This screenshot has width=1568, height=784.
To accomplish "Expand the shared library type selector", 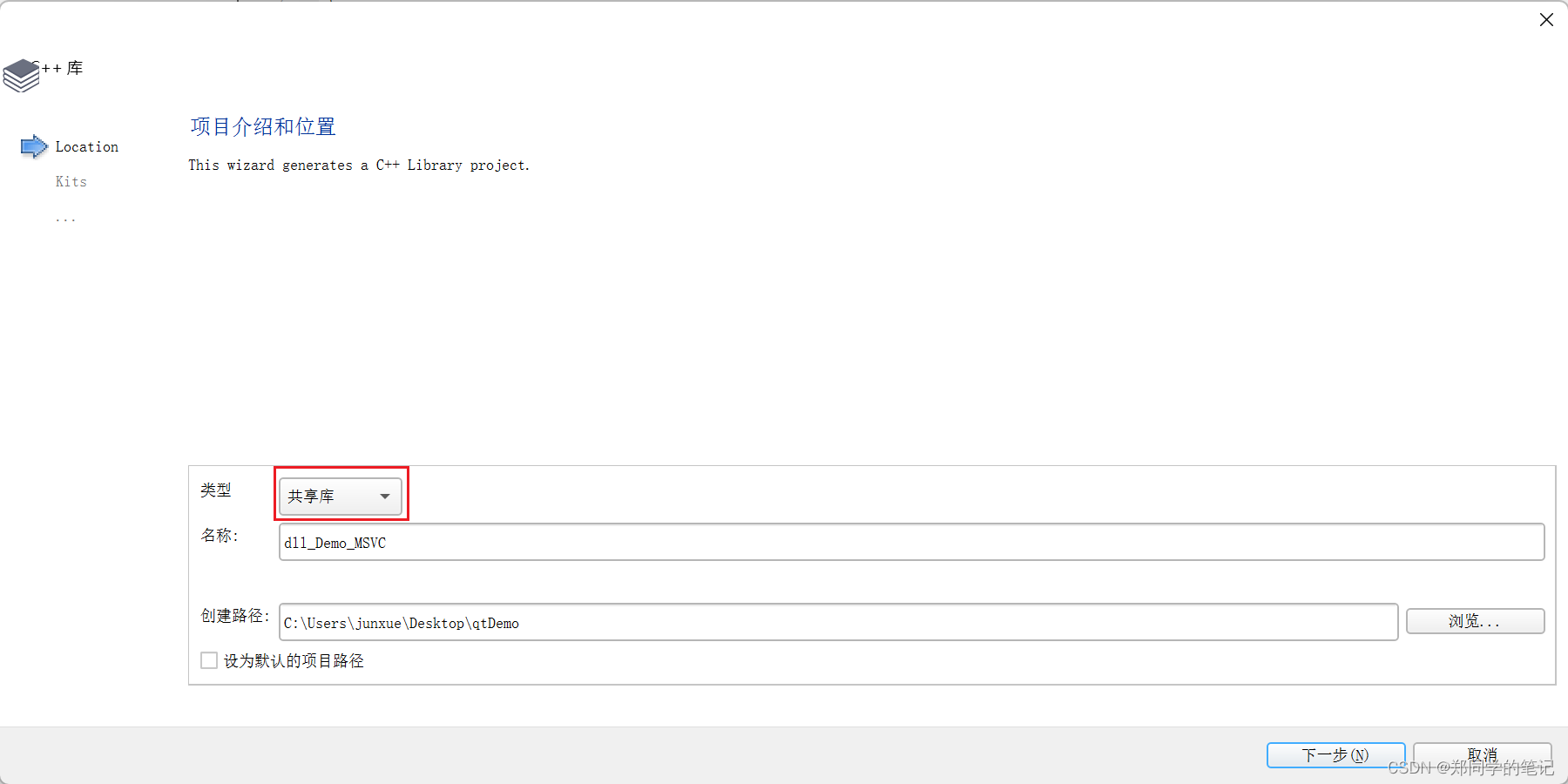I will tap(340, 496).
